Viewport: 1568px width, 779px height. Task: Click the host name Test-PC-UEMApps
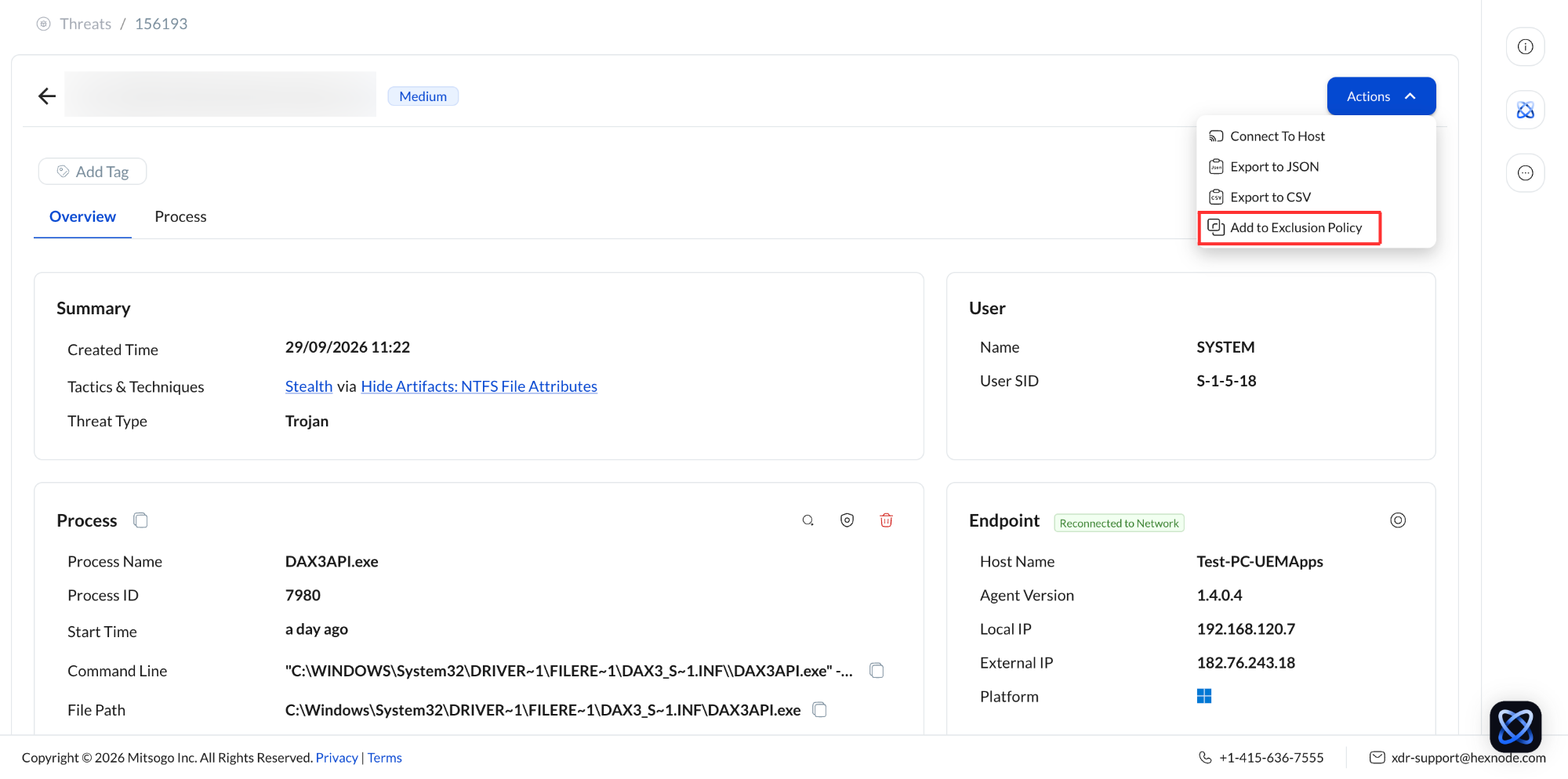(x=1260, y=562)
